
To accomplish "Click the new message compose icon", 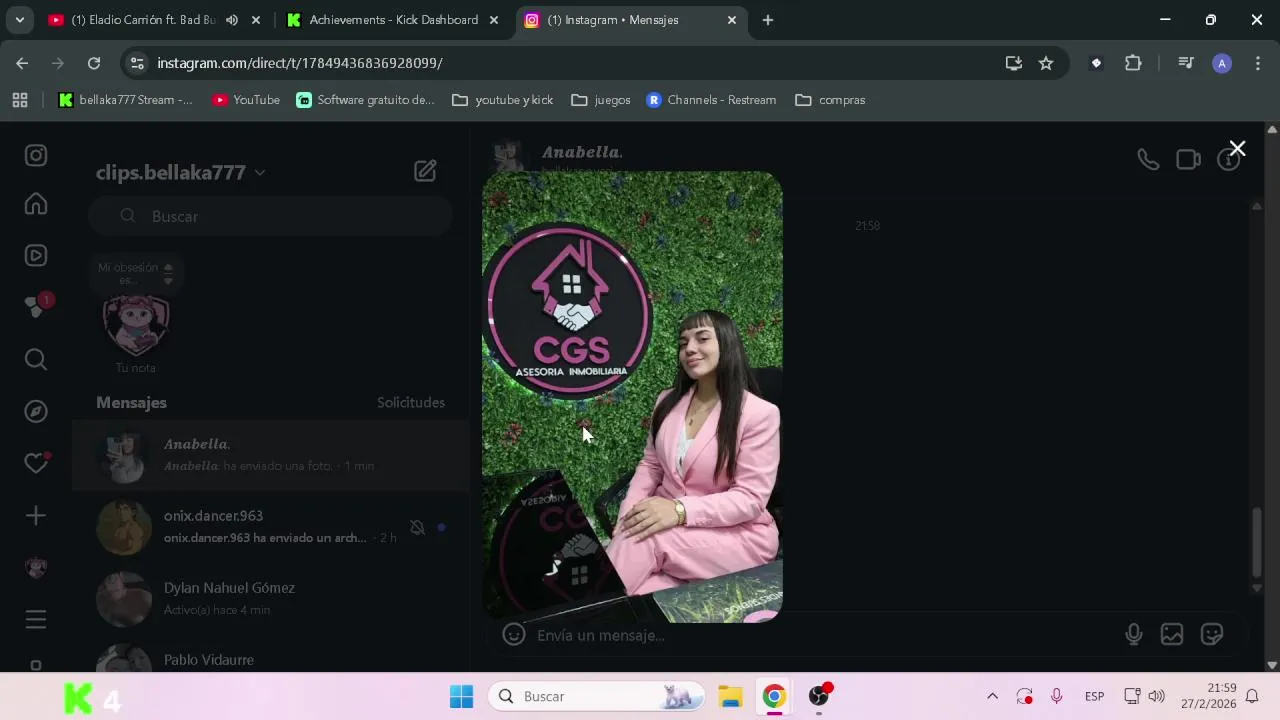I will (425, 171).
